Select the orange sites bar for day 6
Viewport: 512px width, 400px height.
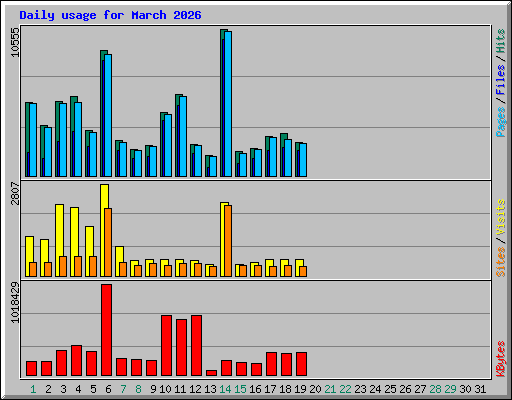tap(108, 242)
